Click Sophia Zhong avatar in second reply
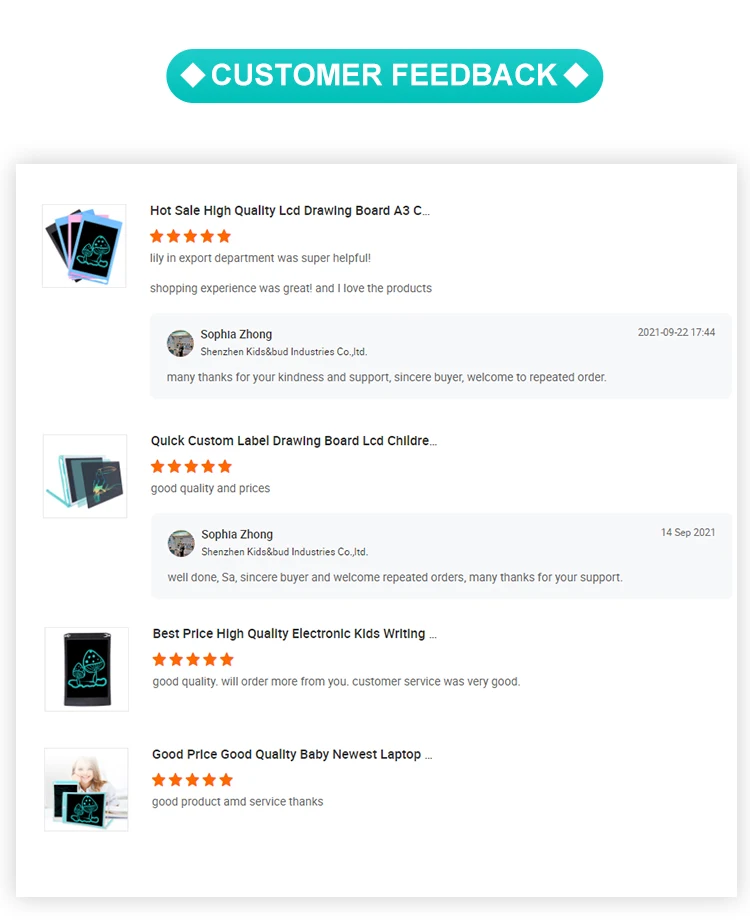This screenshot has height=923, width=750. click(x=181, y=543)
